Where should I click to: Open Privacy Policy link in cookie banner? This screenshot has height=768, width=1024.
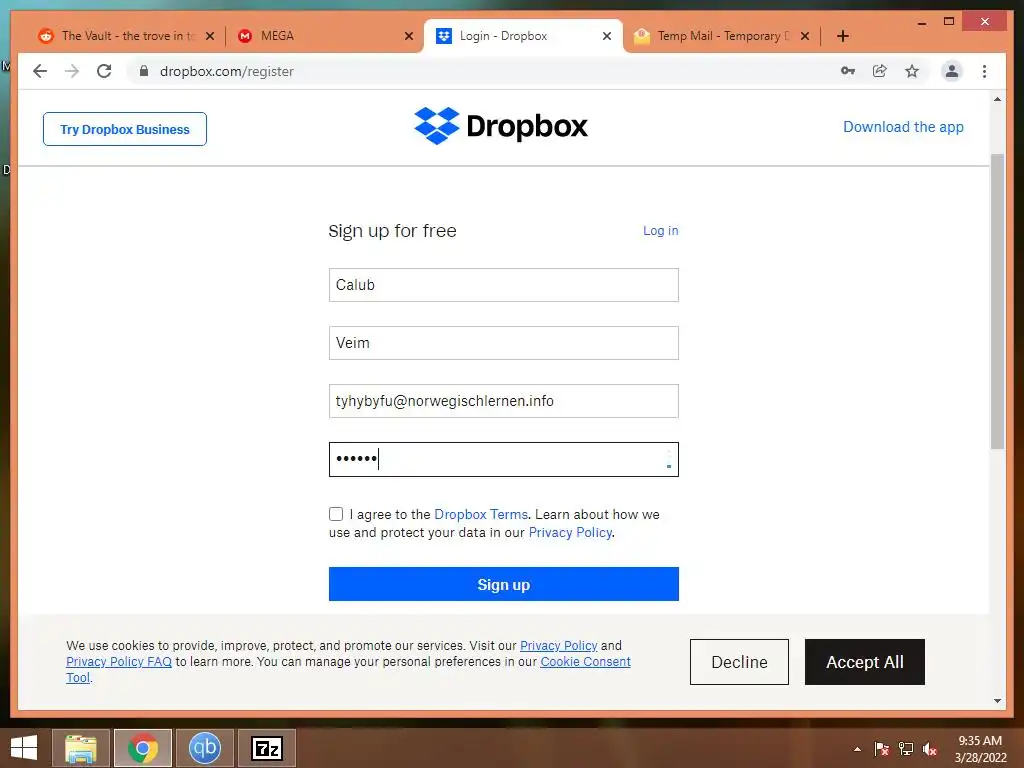point(558,645)
